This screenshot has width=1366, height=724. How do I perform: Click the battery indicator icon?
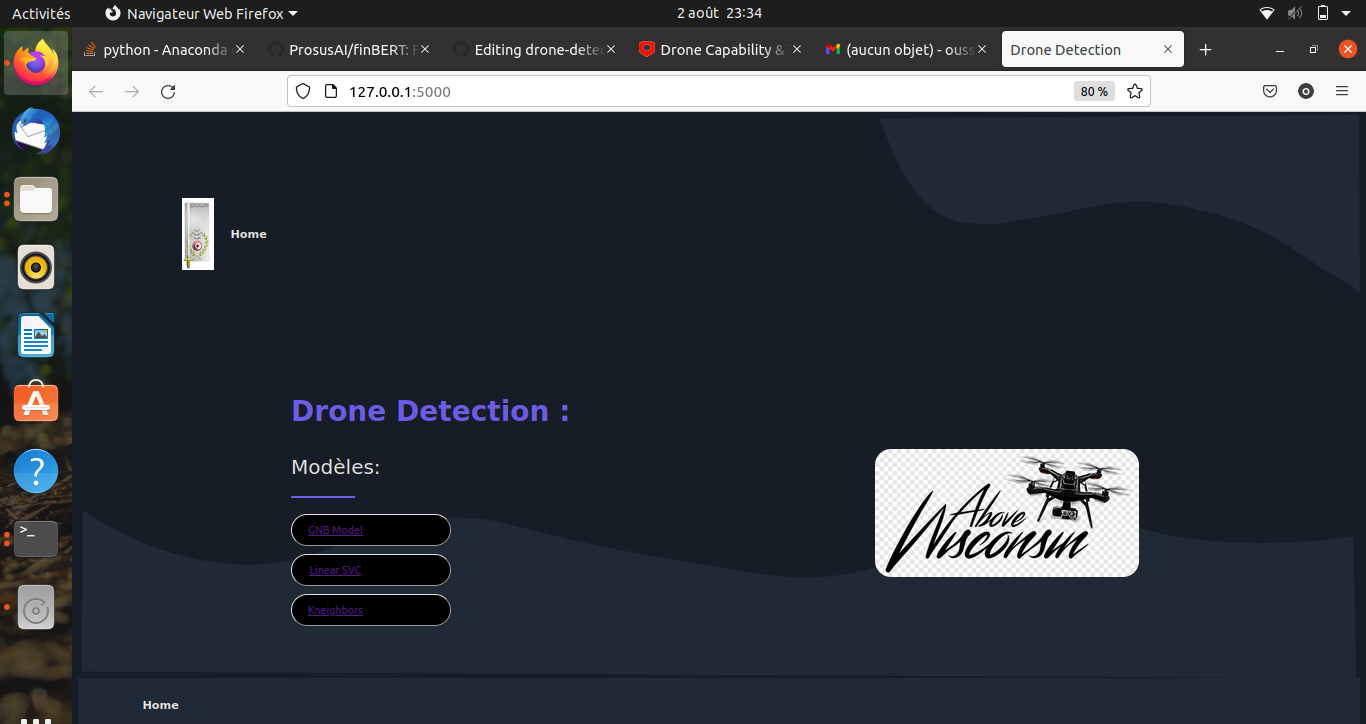click(1323, 13)
